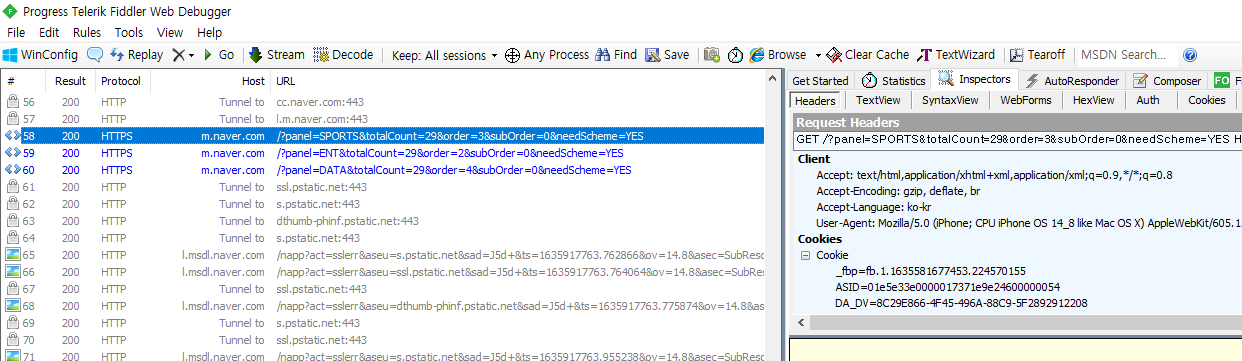Clear Cache from the toolbar
Screen dimensions: 1242x361
(x=868, y=55)
